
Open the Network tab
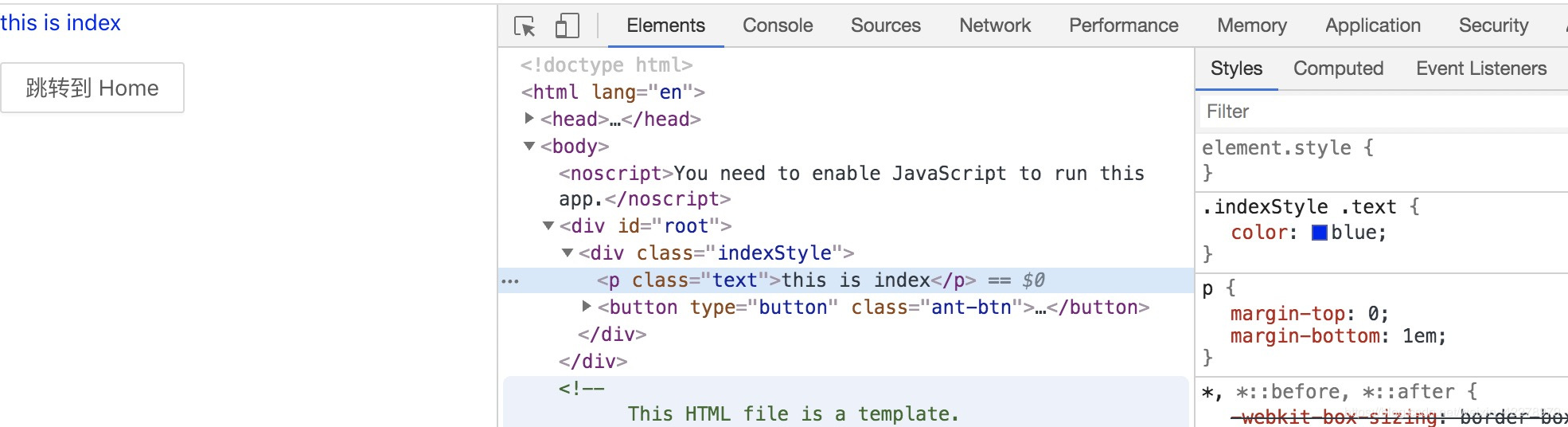point(995,25)
